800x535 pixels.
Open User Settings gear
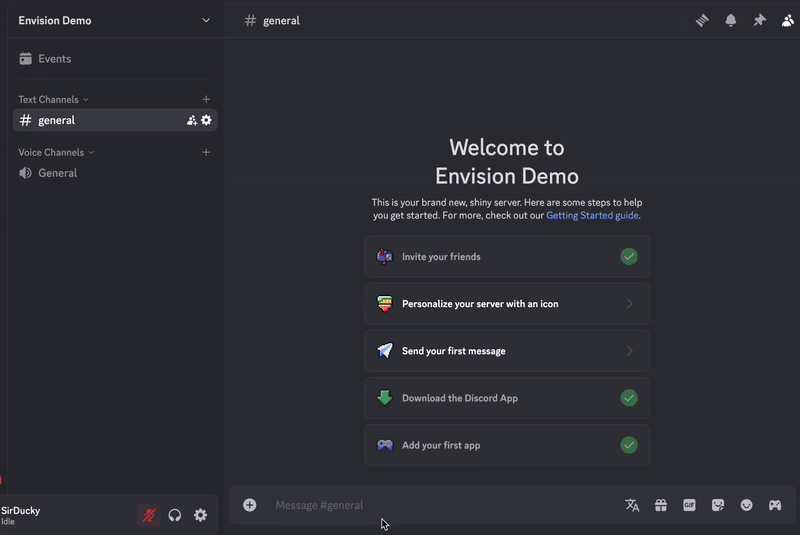click(201, 515)
